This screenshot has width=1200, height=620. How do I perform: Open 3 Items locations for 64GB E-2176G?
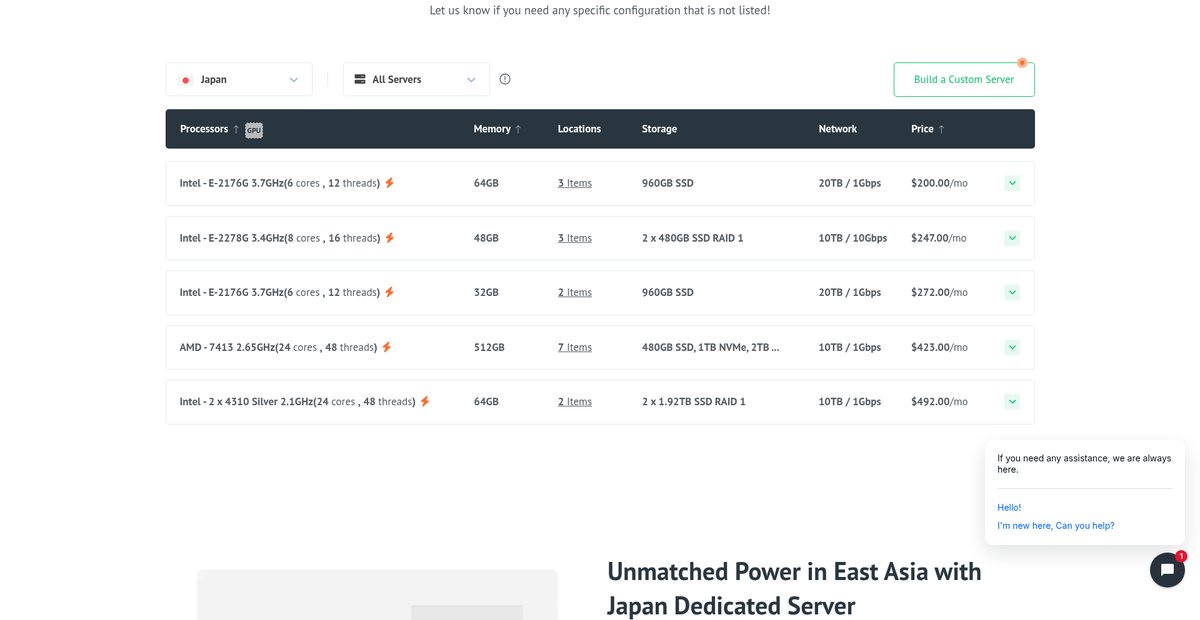(x=575, y=183)
